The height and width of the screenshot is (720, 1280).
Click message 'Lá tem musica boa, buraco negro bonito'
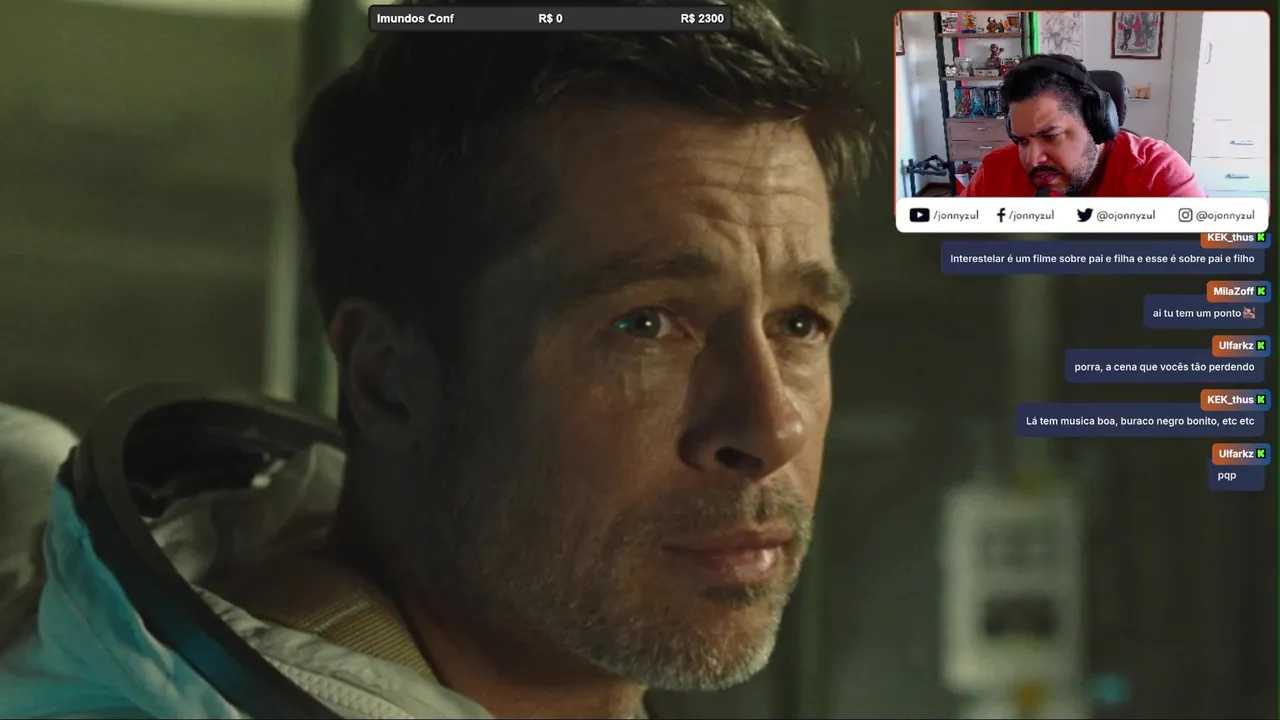pos(1140,421)
